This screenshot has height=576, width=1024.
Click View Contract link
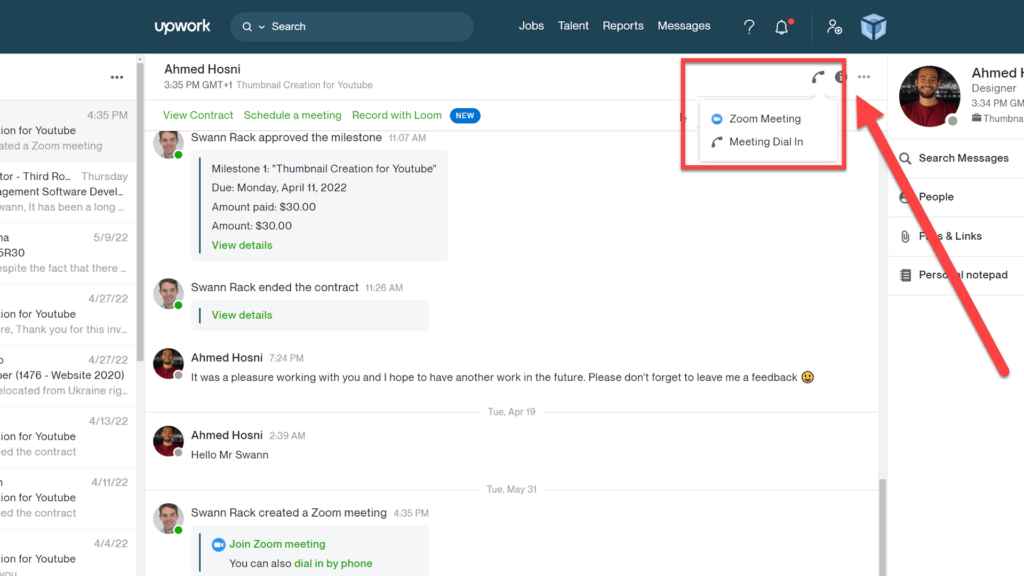click(x=198, y=115)
